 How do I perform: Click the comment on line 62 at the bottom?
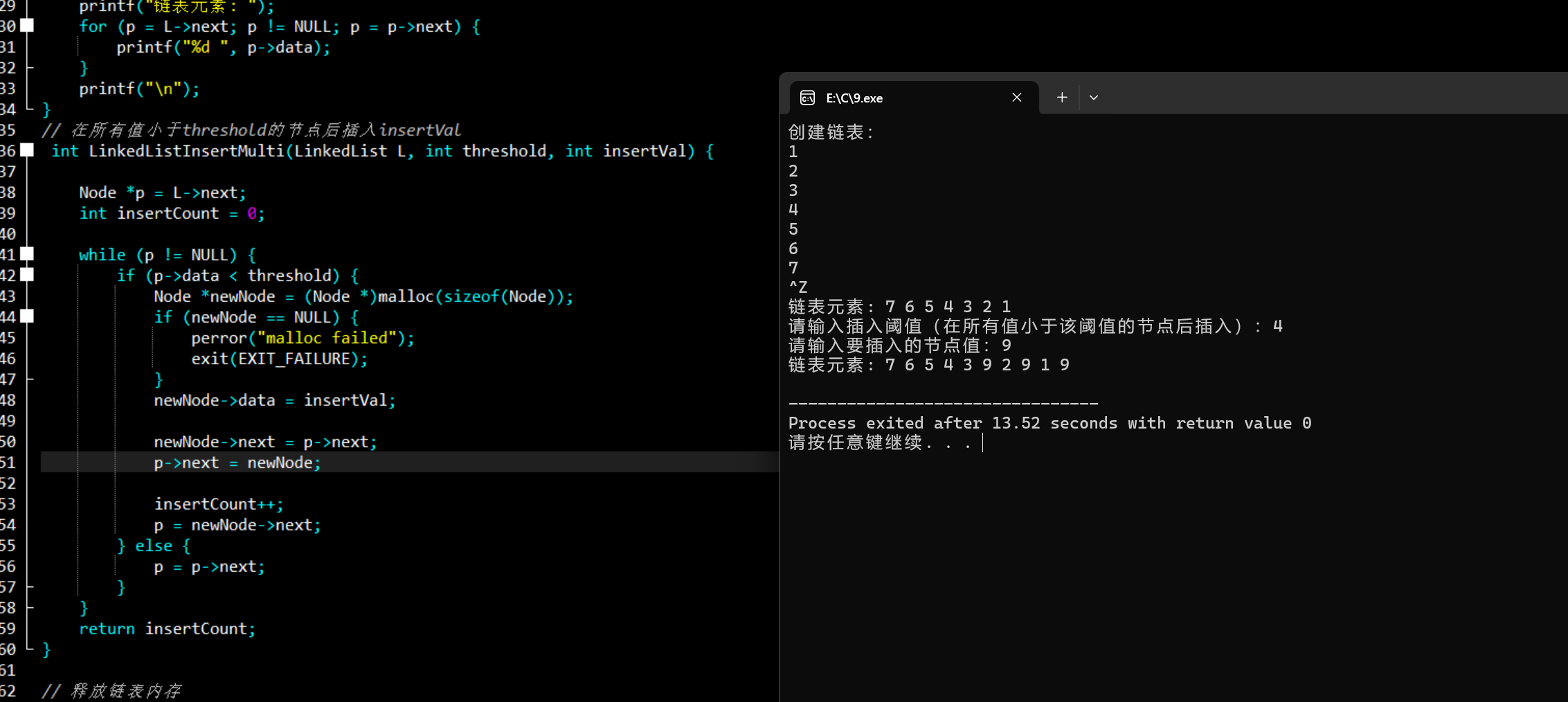[x=111, y=691]
